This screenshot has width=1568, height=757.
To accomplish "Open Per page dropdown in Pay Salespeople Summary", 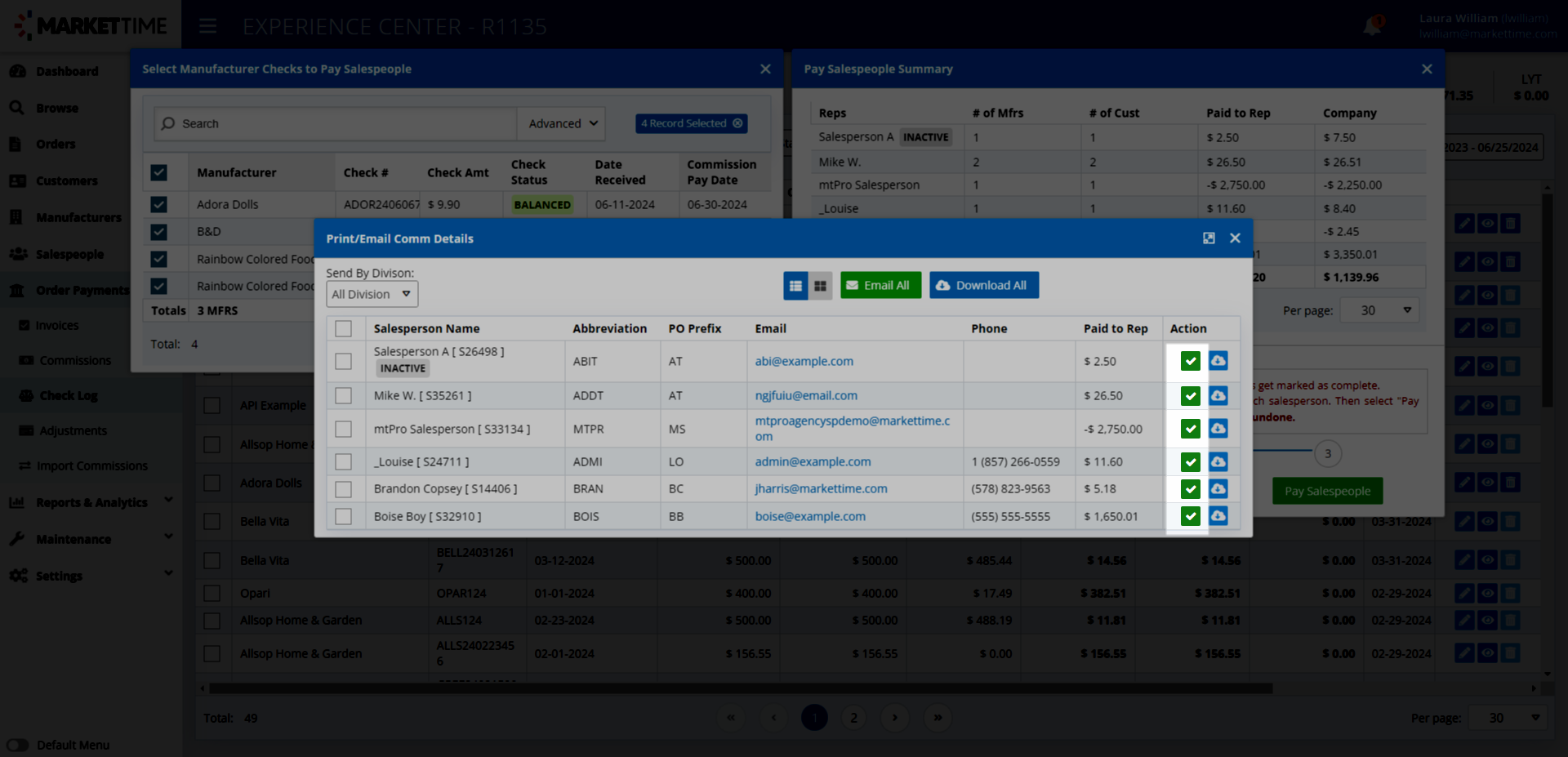I will coord(1380,310).
